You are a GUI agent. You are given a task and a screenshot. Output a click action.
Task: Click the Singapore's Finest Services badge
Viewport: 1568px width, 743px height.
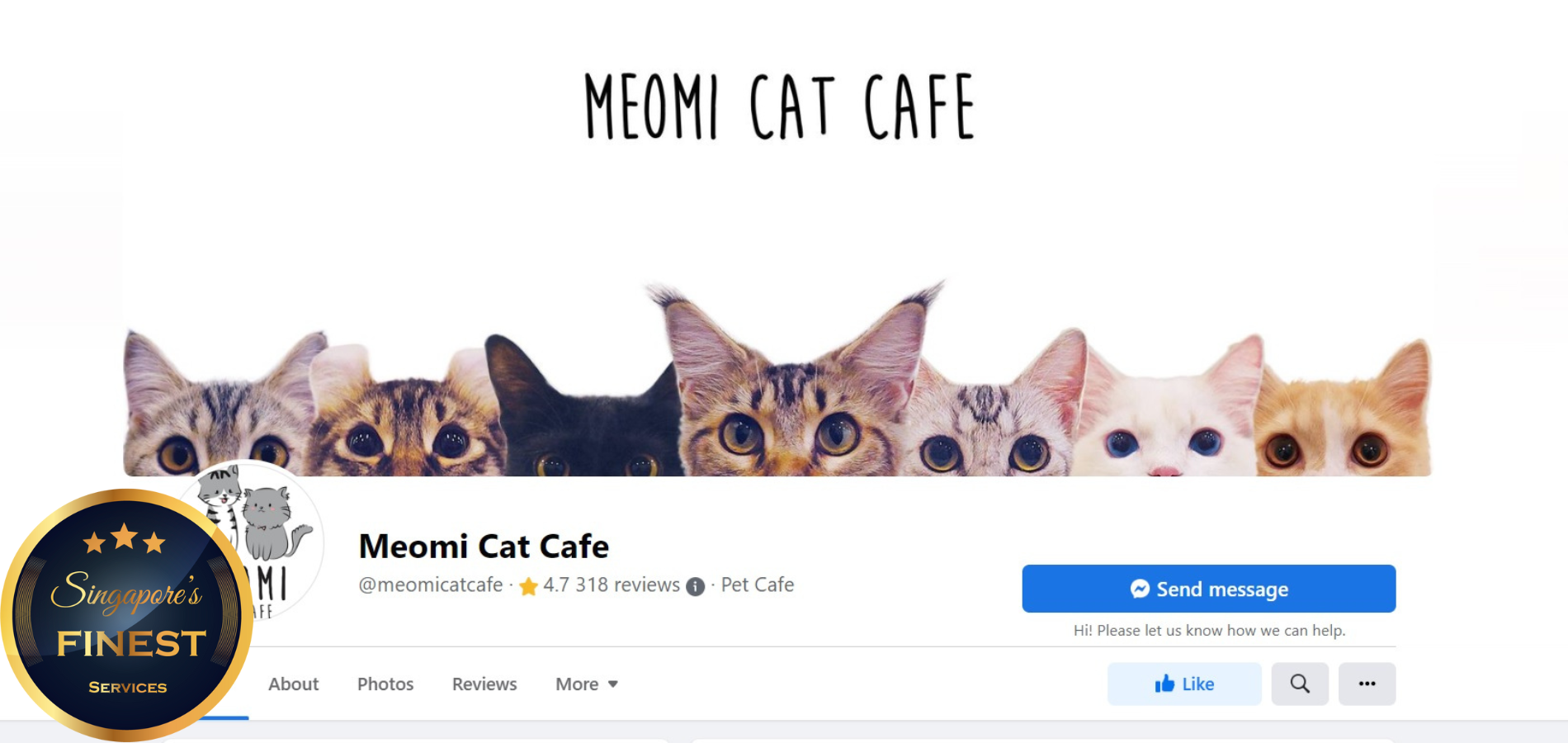[x=126, y=615]
